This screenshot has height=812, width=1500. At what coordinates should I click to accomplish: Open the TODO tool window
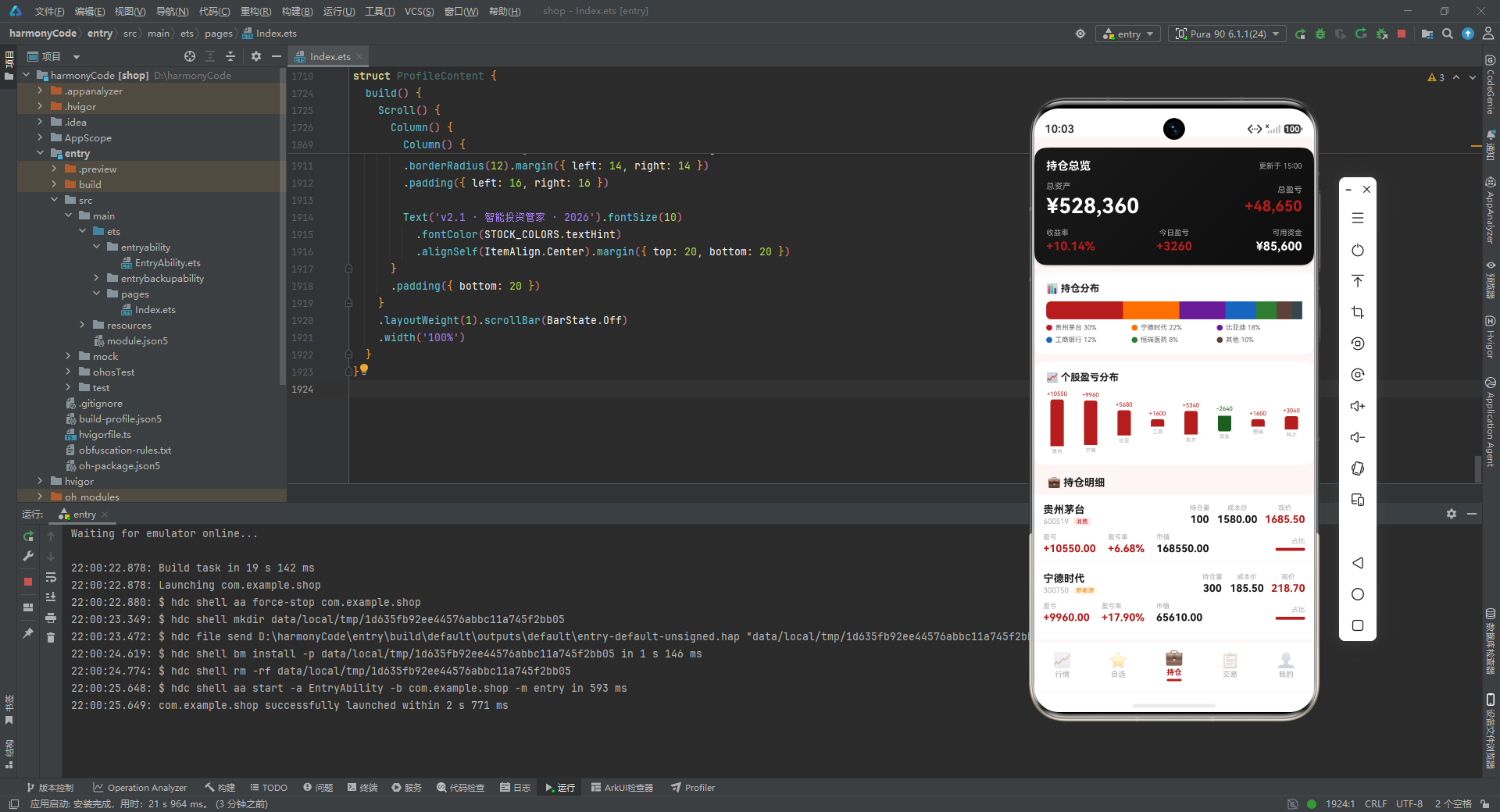point(269,788)
